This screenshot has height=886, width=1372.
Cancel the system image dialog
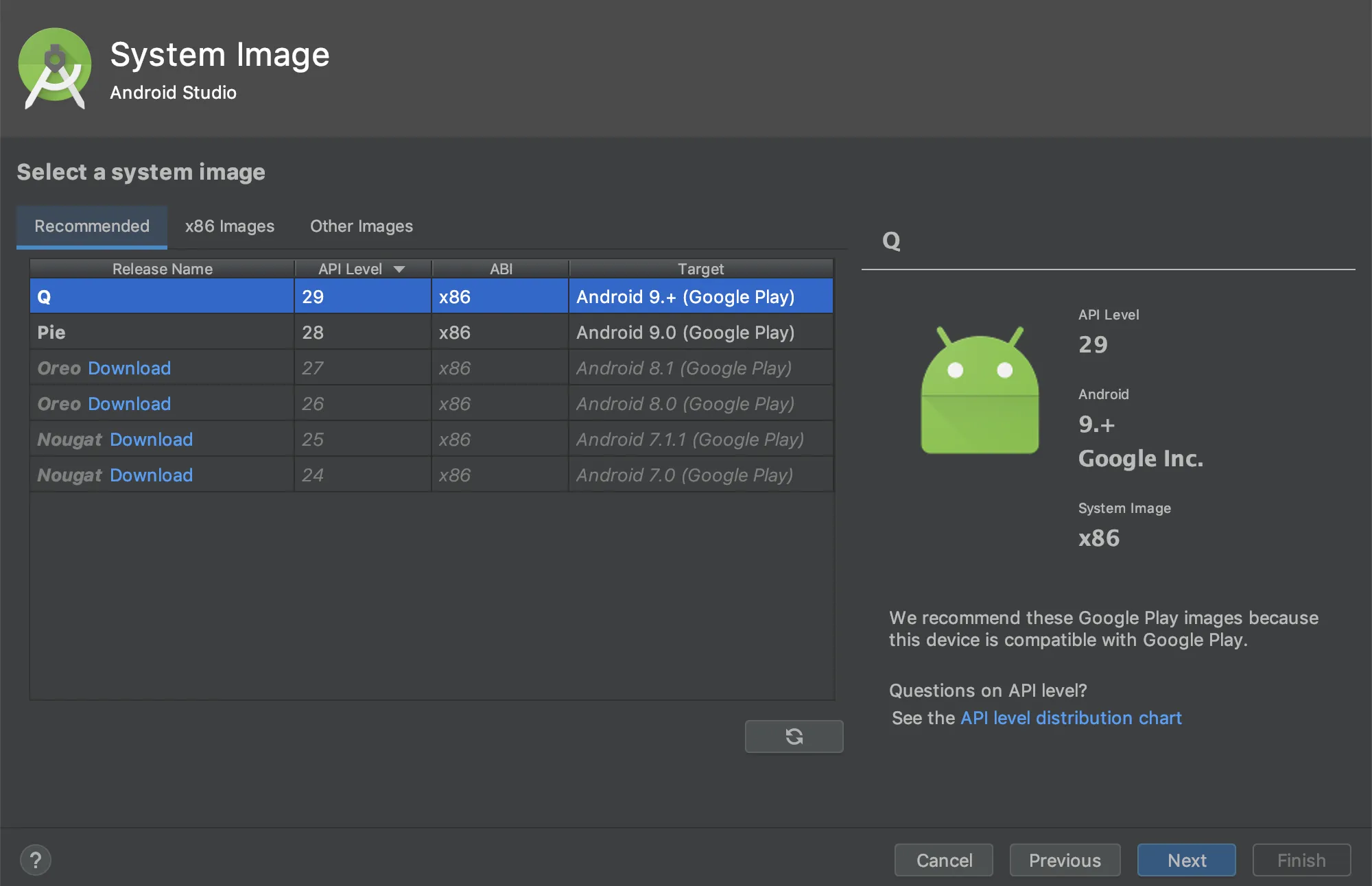pos(943,860)
